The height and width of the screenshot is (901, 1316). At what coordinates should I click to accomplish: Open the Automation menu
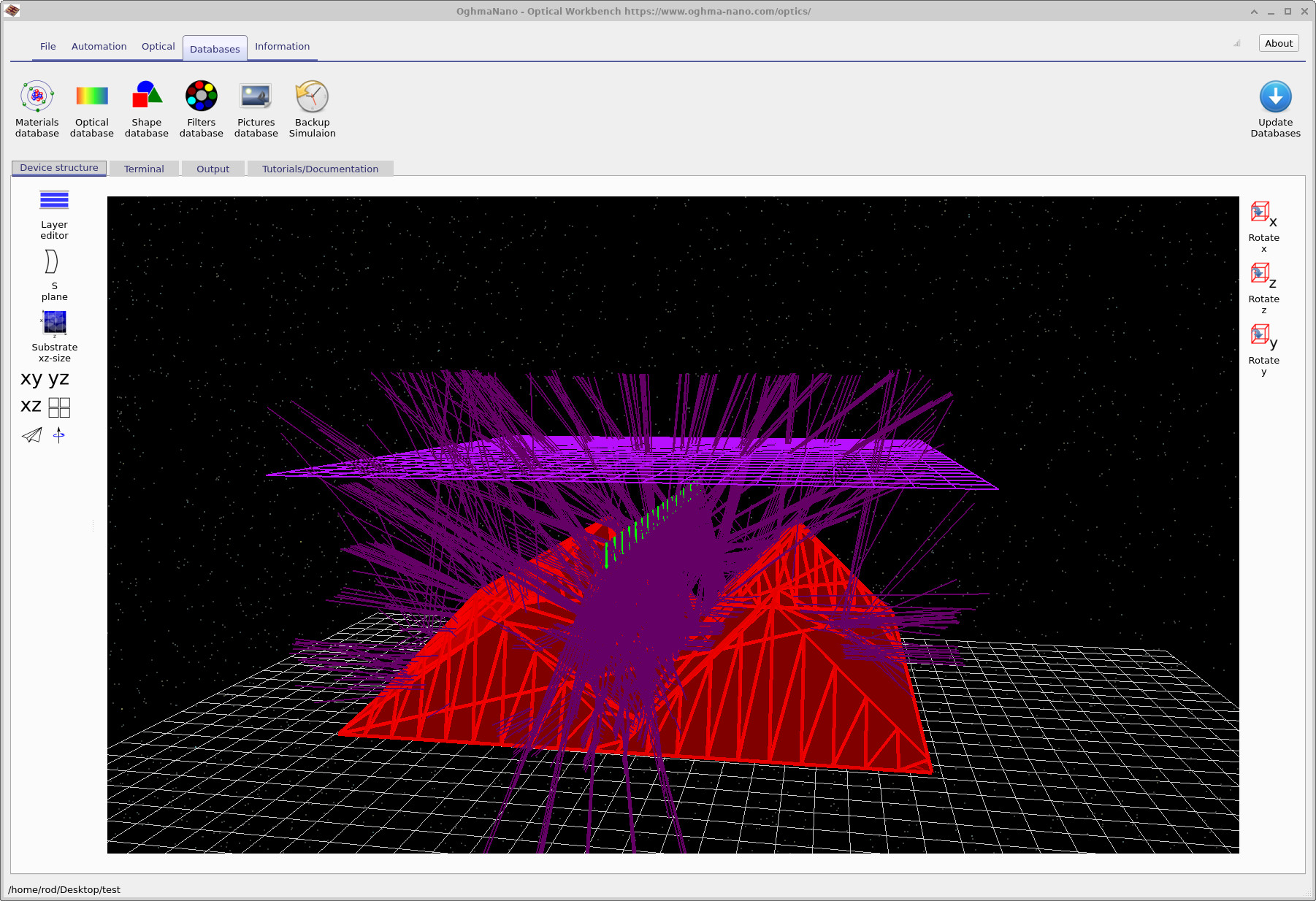(x=99, y=46)
